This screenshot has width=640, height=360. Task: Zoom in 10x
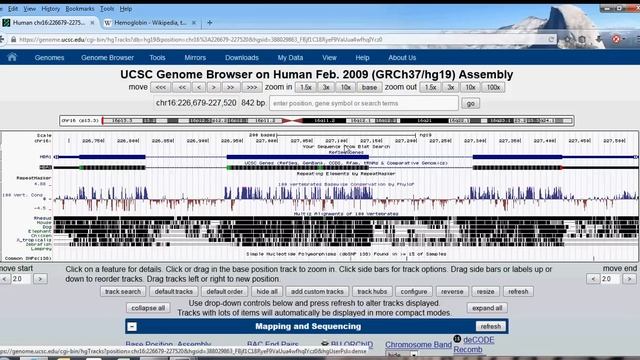346,87
